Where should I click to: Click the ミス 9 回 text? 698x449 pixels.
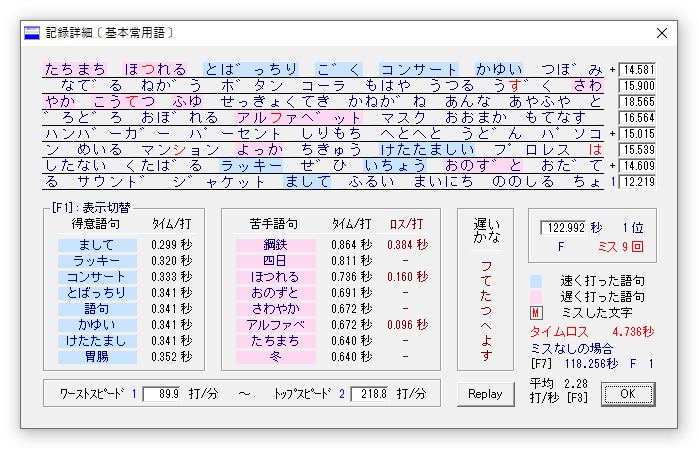621,247
